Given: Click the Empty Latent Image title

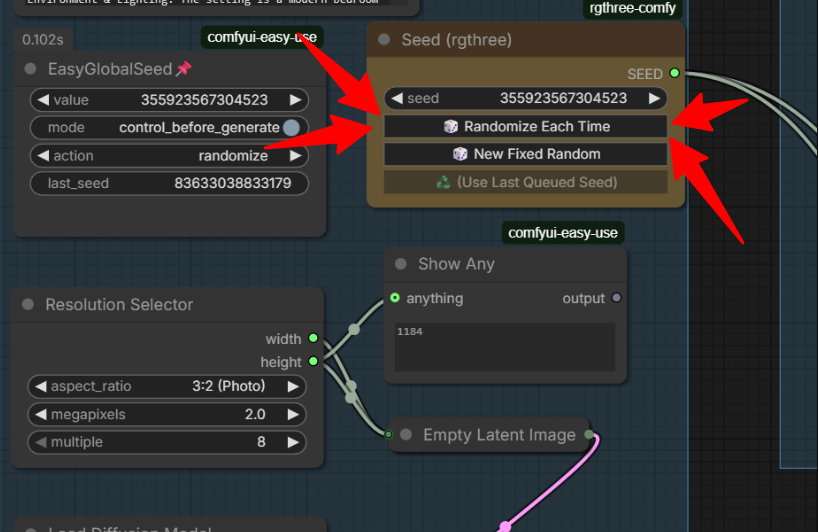Looking at the screenshot, I should tap(499, 434).
